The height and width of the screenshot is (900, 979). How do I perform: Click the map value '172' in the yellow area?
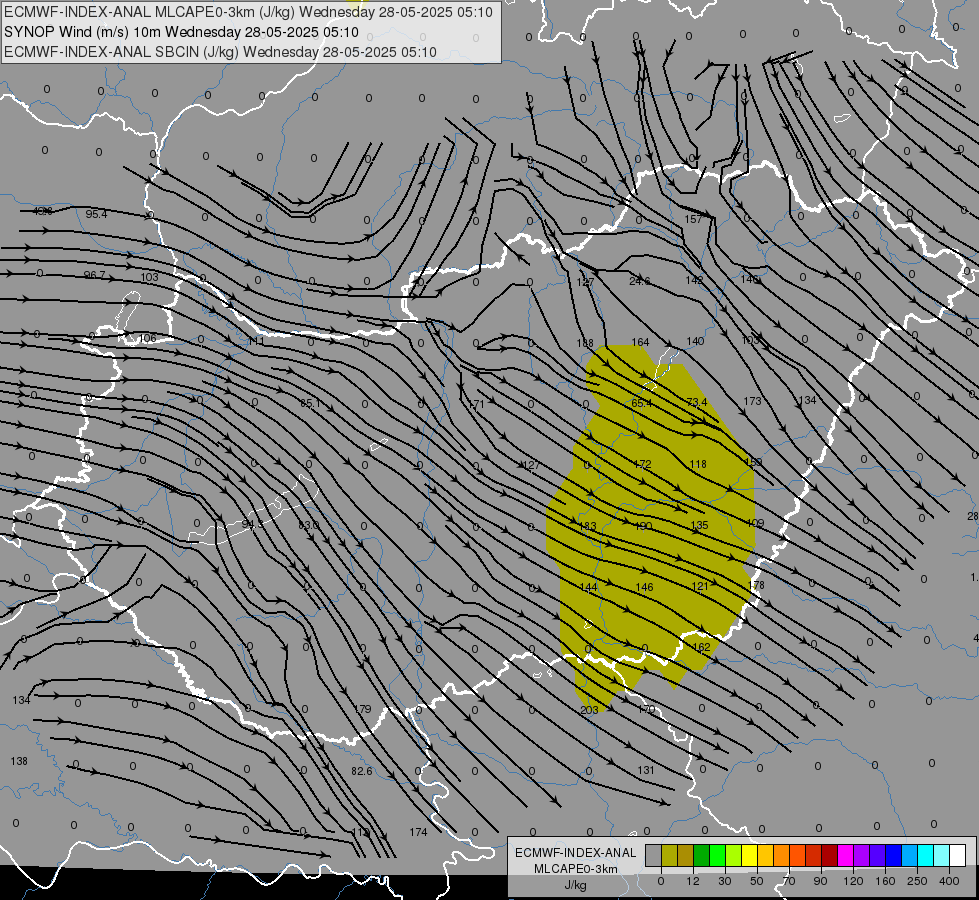(642, 464)
